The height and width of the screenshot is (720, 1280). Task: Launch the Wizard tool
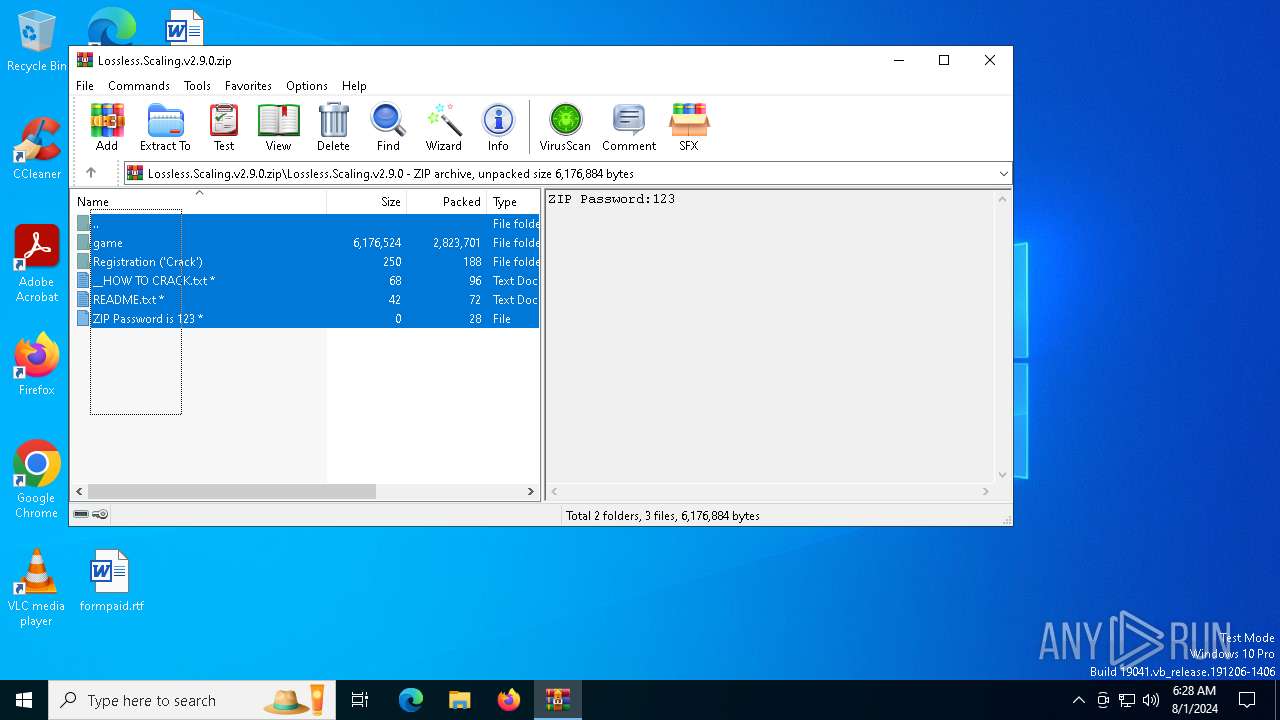[443, 127]
